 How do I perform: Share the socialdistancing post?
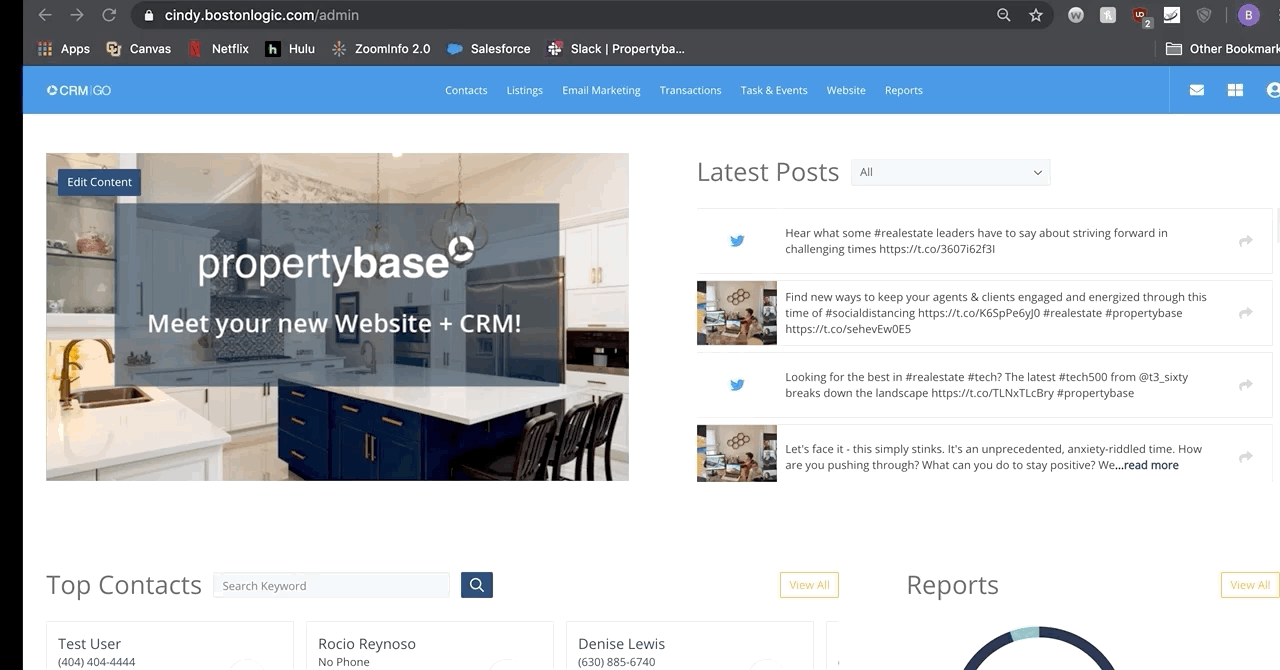[1246, 313]
